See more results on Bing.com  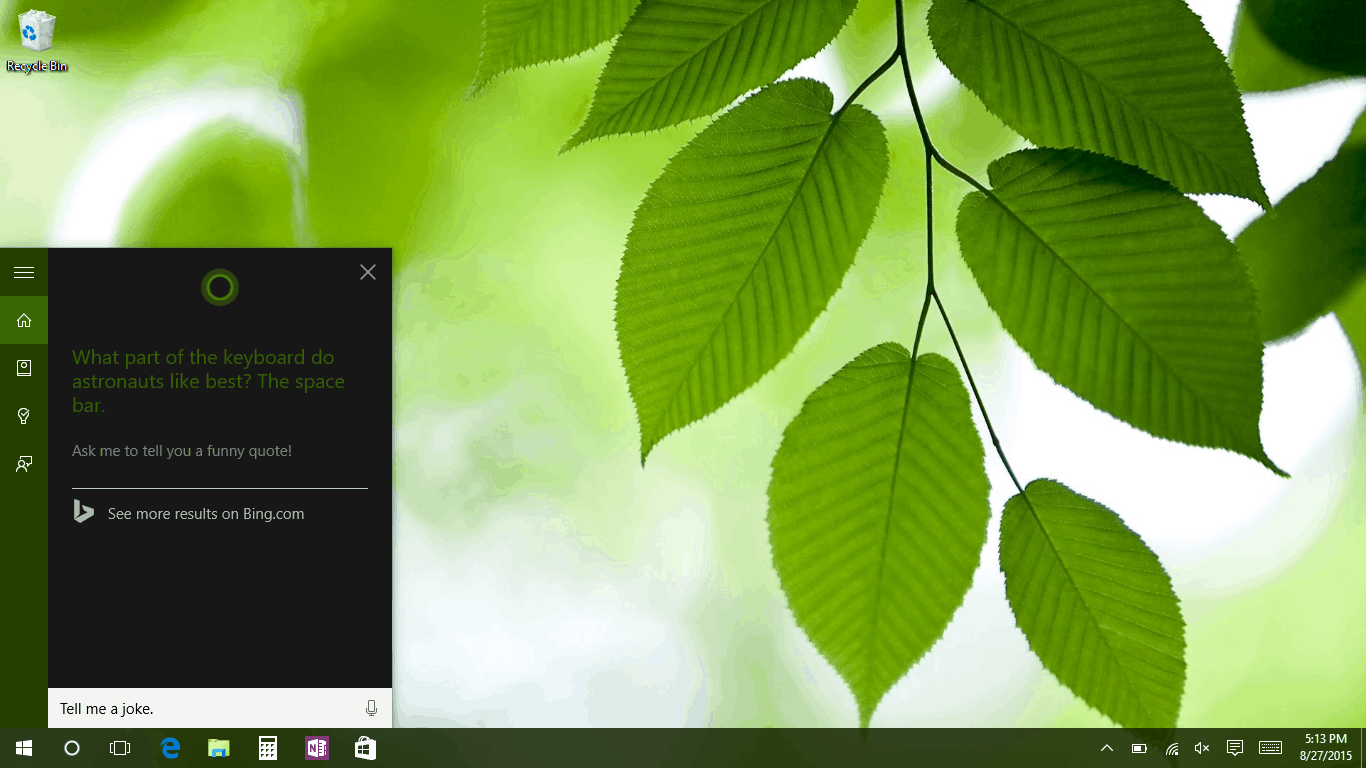pyautogui.click(x=205, y=513)
